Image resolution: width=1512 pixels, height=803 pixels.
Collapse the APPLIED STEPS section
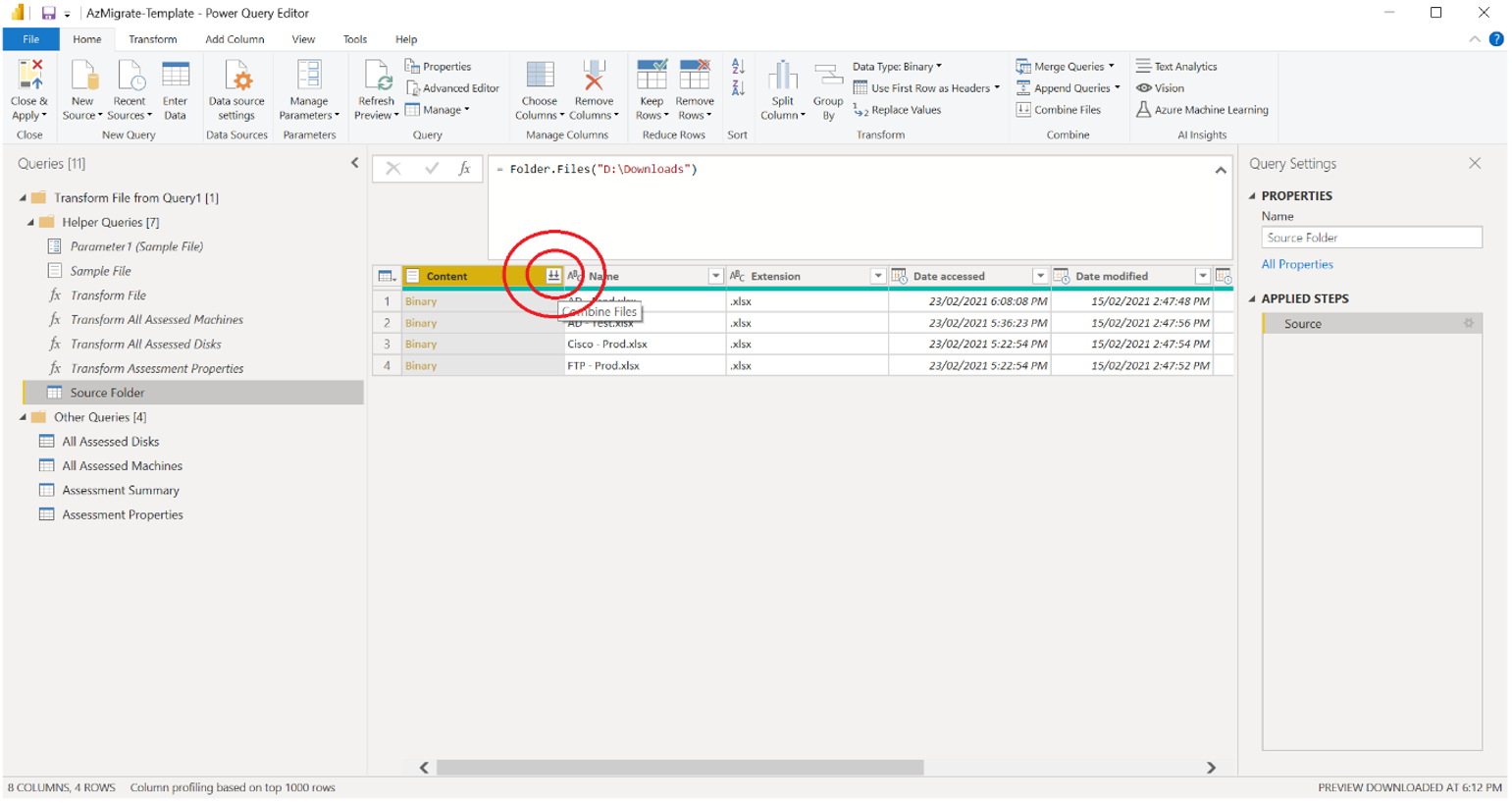(1252, 298)
